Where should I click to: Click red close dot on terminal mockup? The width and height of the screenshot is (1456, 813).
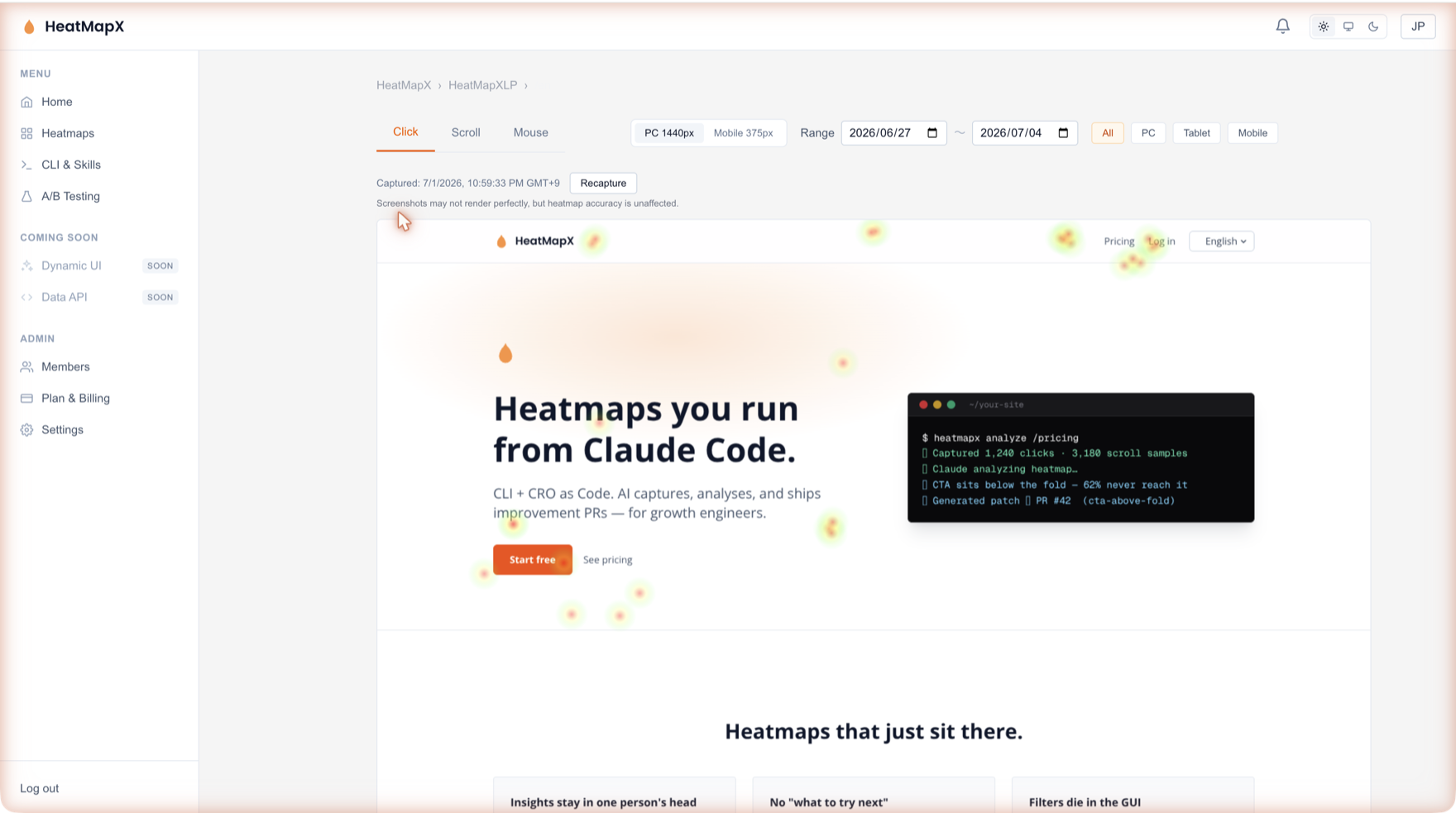923,404
